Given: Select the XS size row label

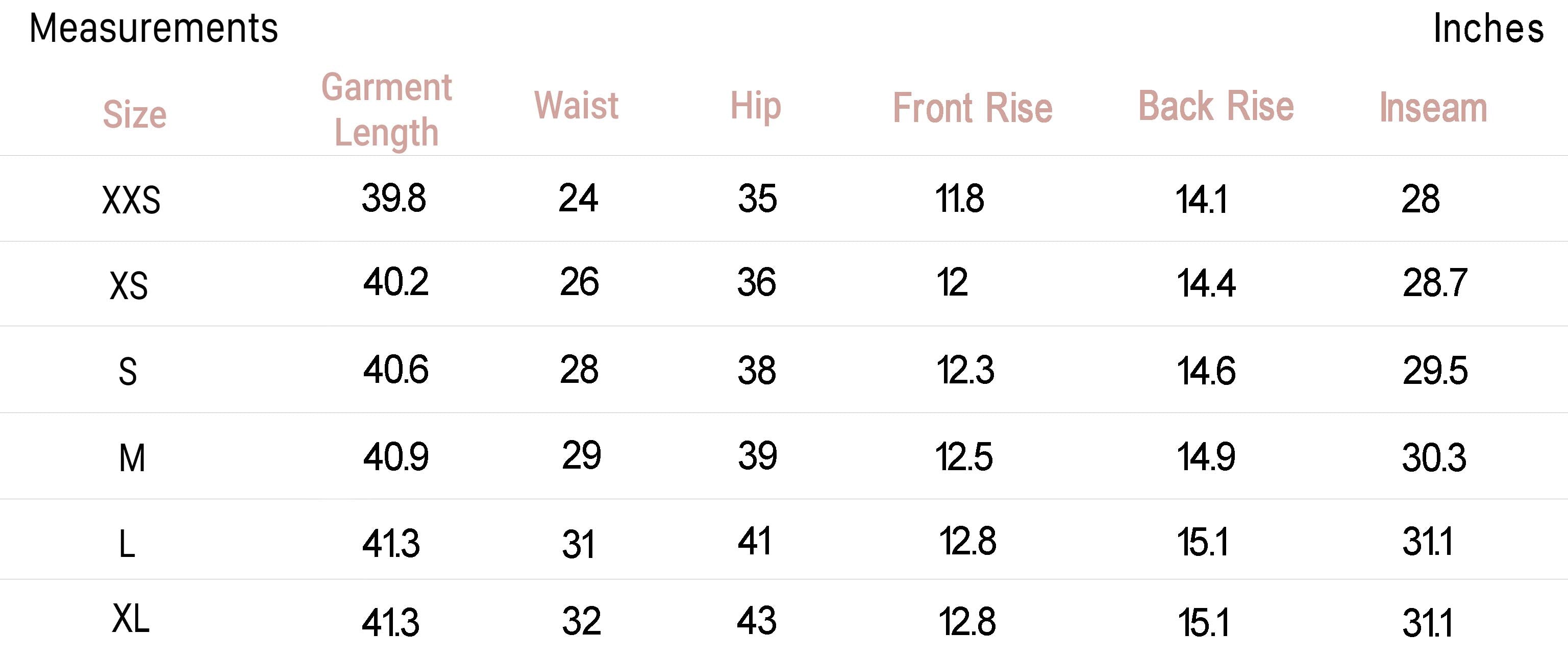Looking at the screenshot, I should point(129,285).
